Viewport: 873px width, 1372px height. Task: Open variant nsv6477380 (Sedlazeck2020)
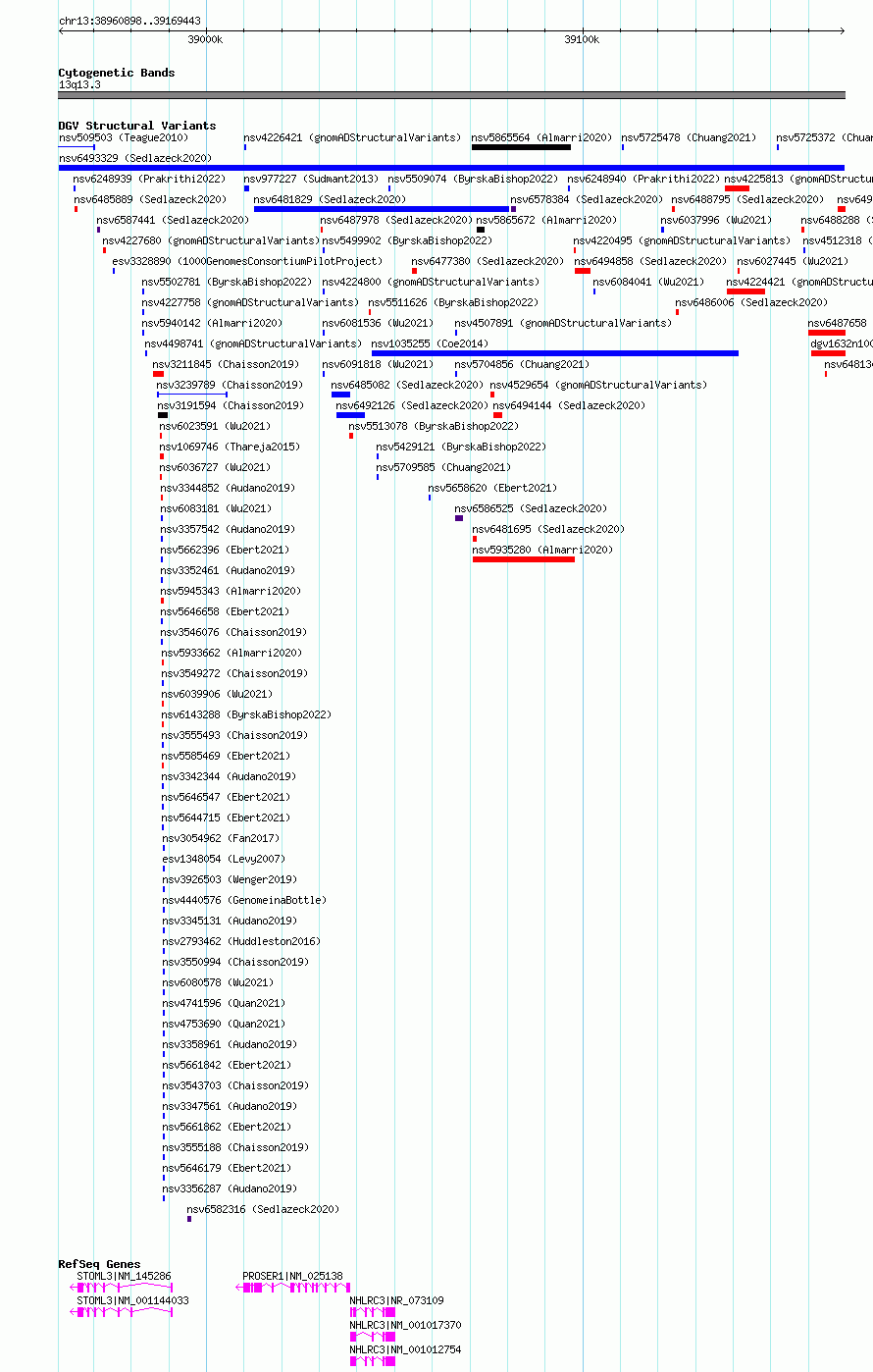tap(488, 262)
